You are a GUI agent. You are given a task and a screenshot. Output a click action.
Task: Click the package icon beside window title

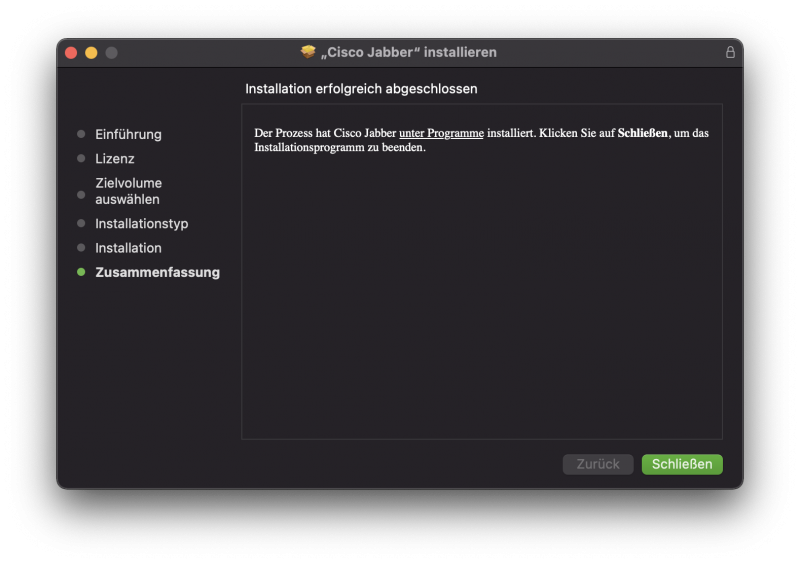point(308,52)
